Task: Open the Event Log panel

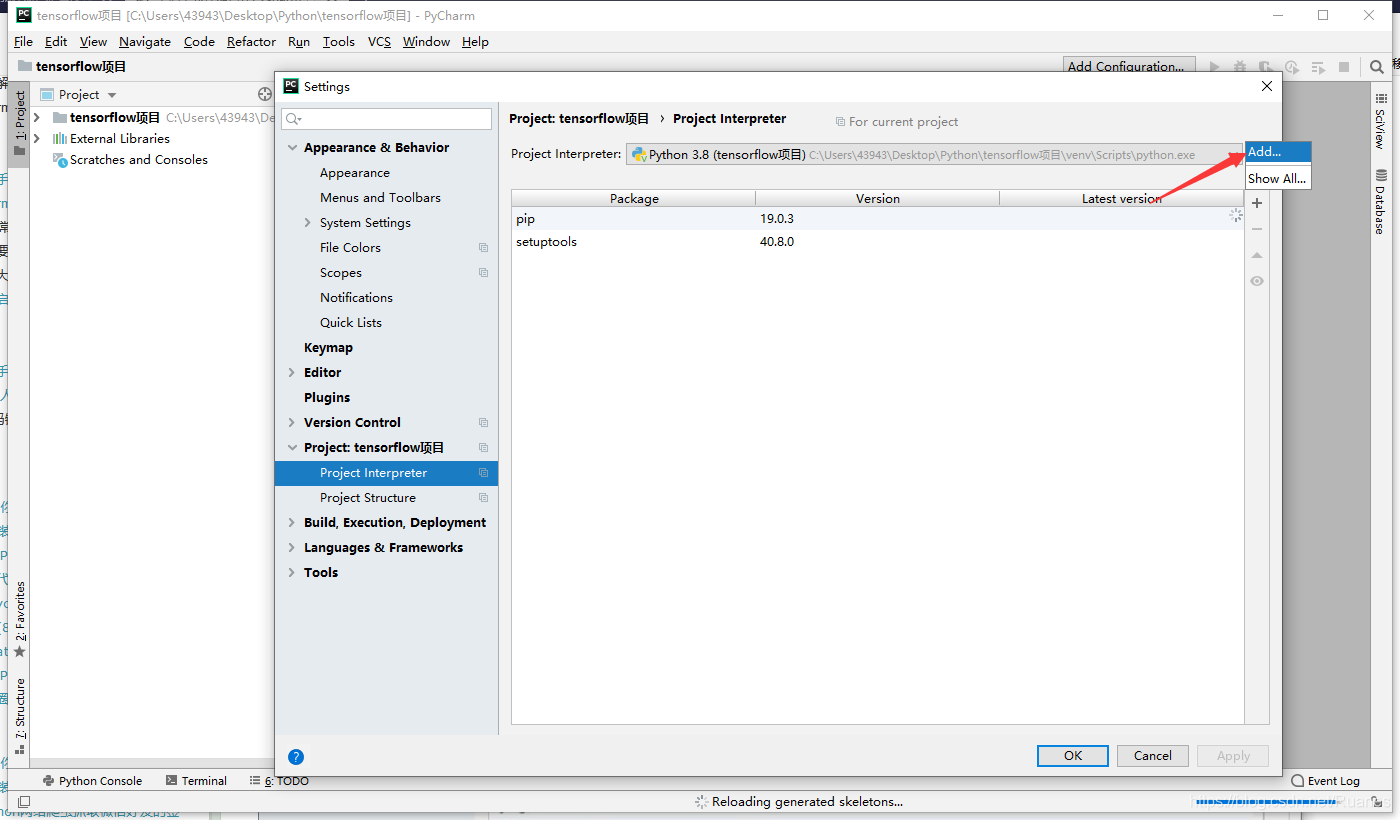Action: [x=1326, y=781]
